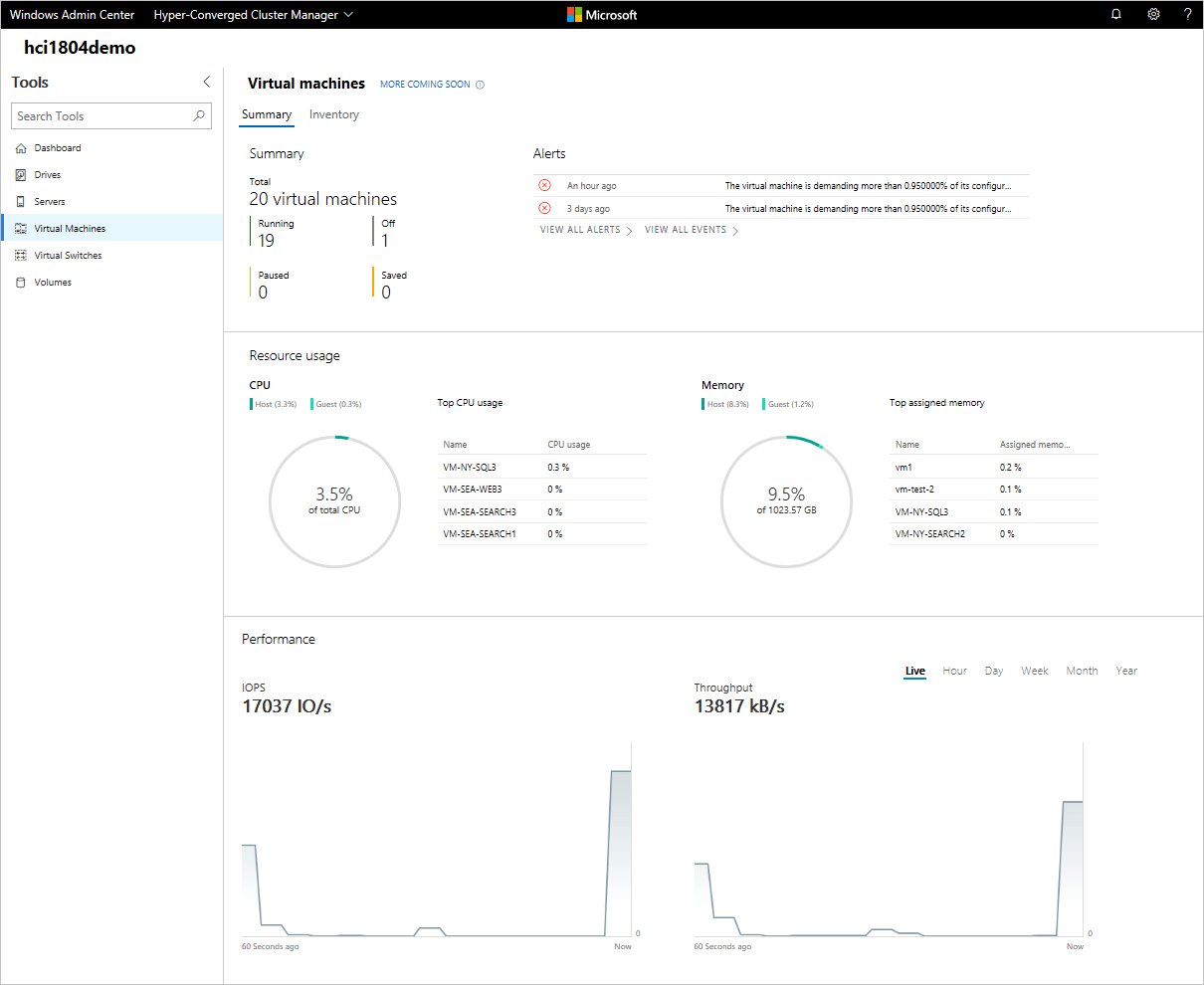Switch performance chart to Week view
This screenshot has width=1204, height=985.
(1035, 670)
